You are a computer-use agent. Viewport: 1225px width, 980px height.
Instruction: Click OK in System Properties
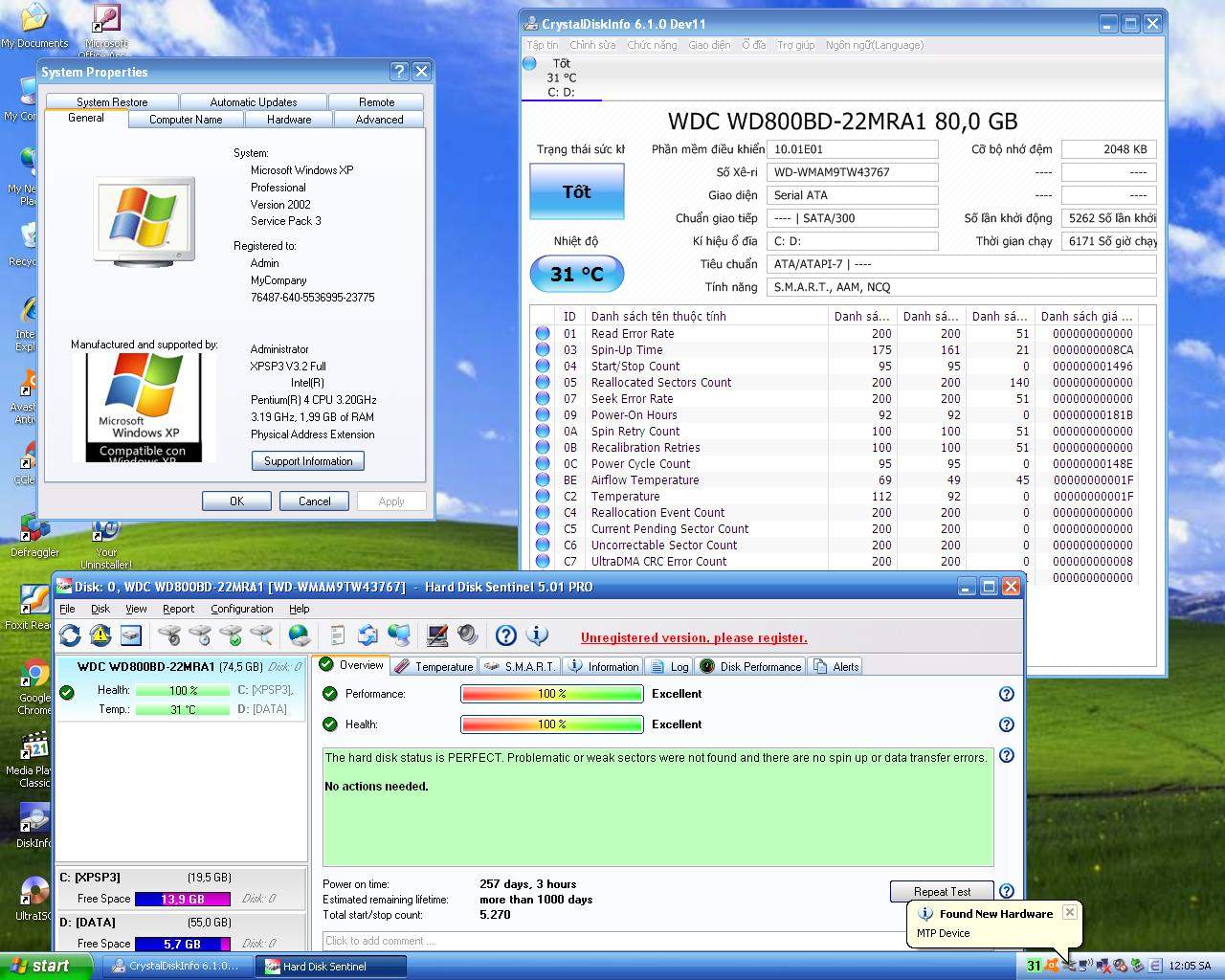pos(236,501)
